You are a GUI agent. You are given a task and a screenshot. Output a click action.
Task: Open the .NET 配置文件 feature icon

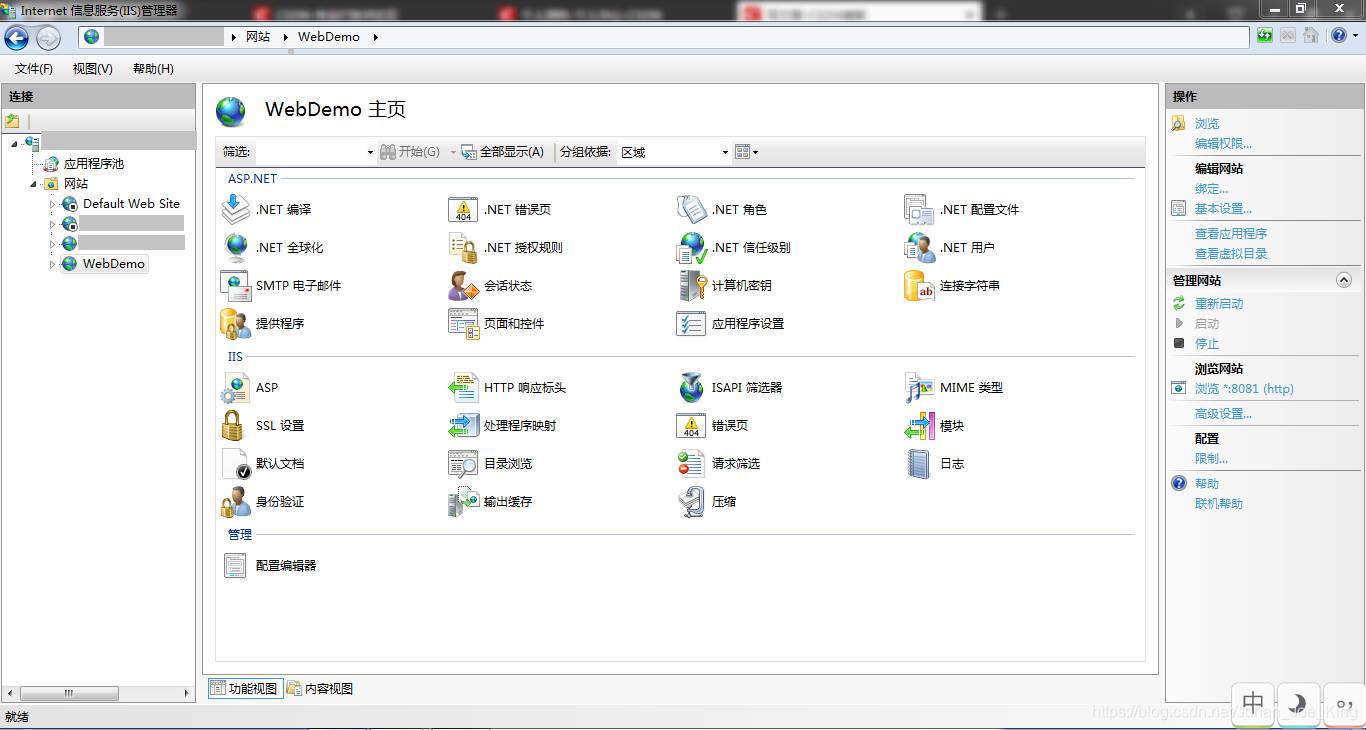click(x=919, y=209)
